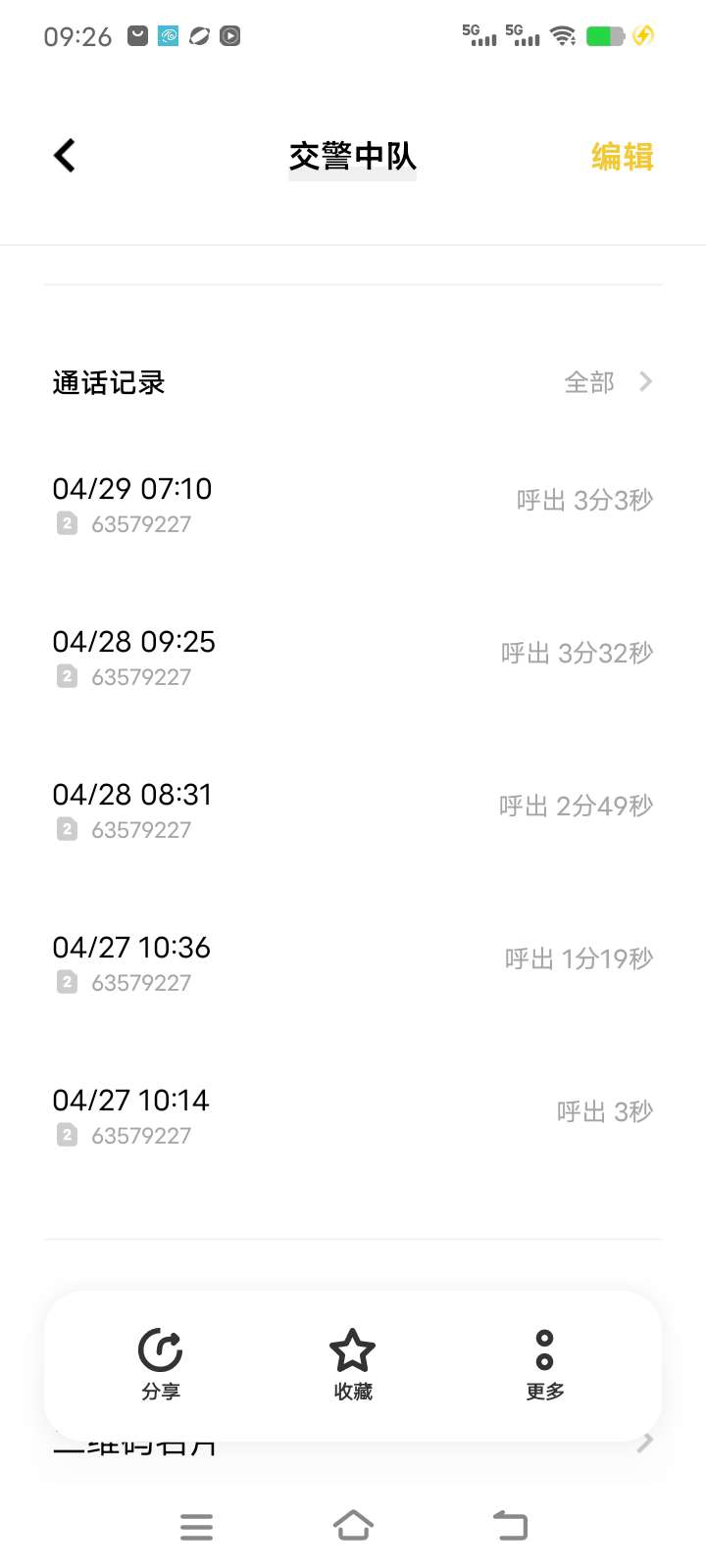Image resolution: width=706 pixels, height=1568 pixels.
Task: Select the 04/29 07:10 call record
Action: 353,504
